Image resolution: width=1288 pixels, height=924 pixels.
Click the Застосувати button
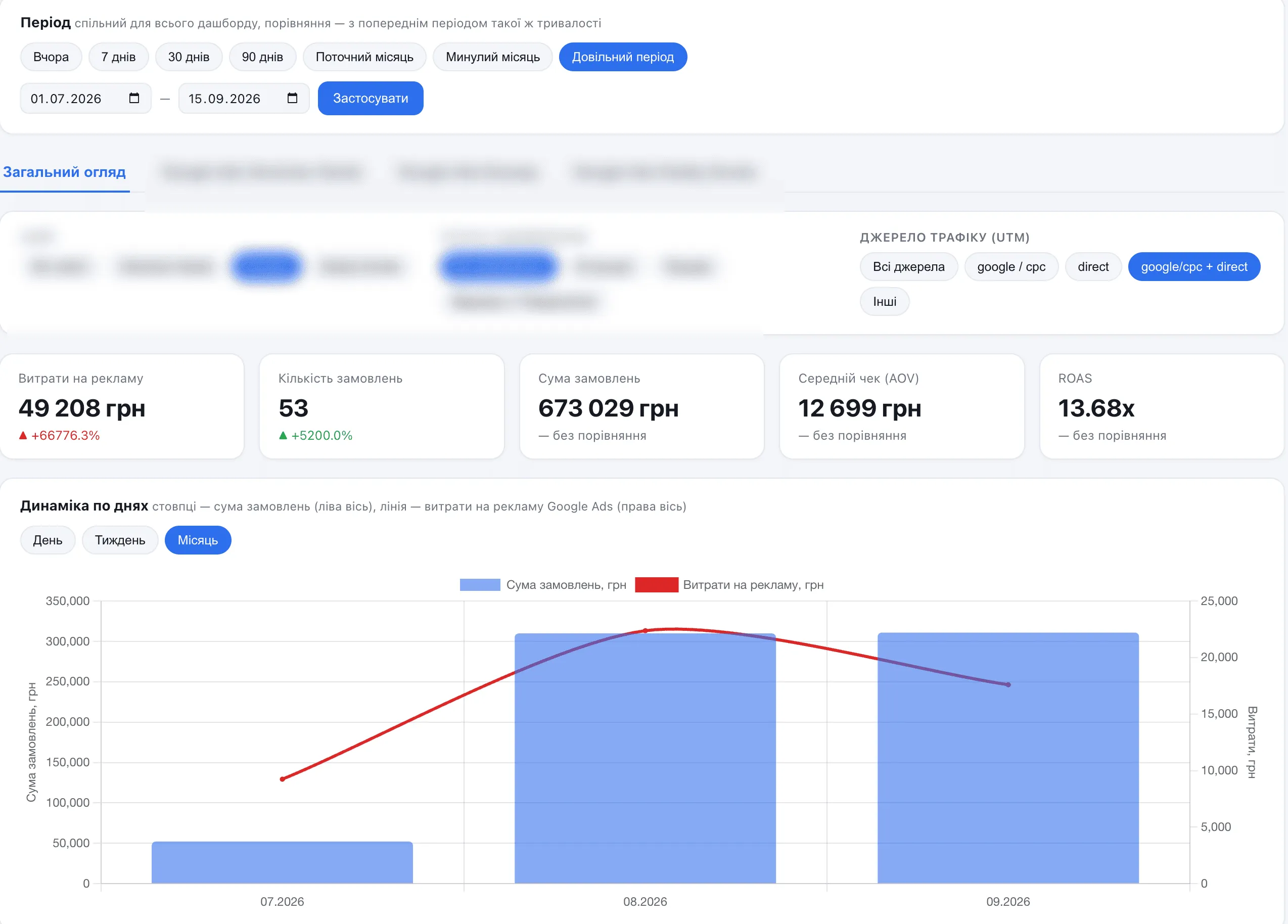(370, 98)
